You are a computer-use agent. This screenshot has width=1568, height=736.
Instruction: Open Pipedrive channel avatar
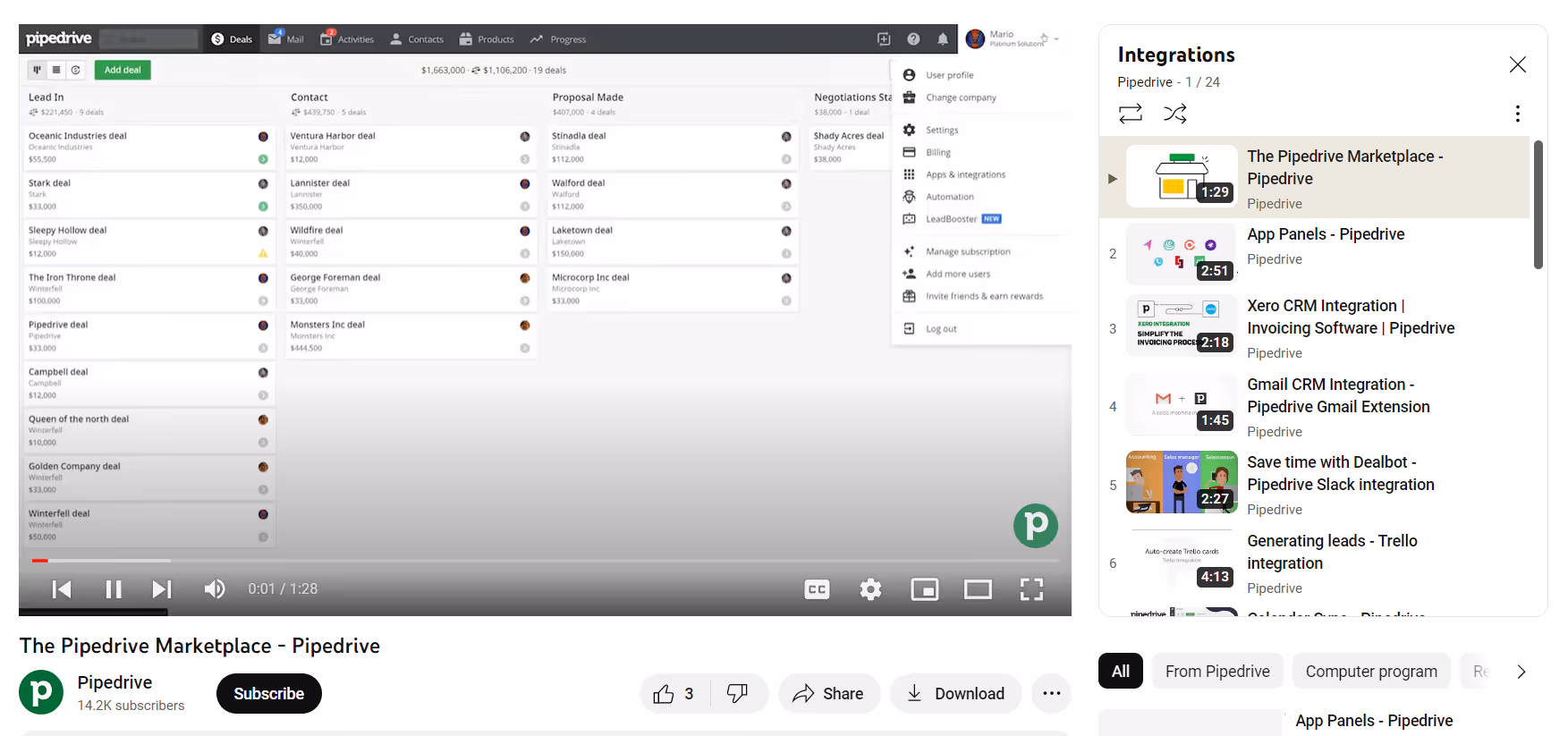pyautogui.click(x=41, y=692)
